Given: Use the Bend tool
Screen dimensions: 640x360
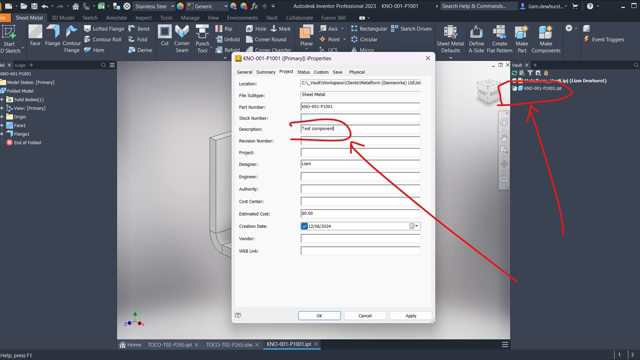Looking at the screenshot, I should point(139,29).
